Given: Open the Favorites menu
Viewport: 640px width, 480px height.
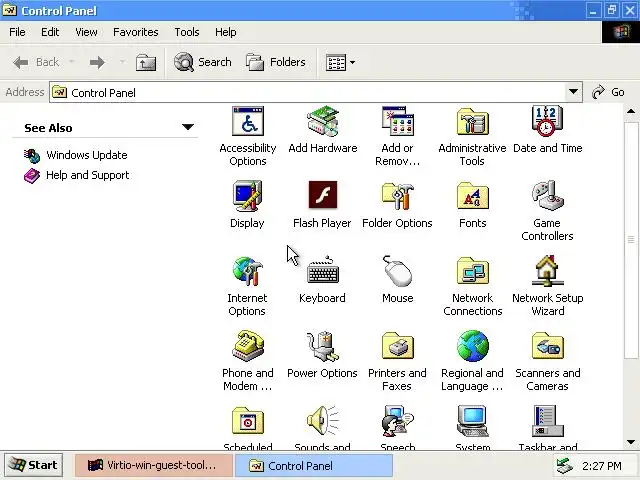Looking at the screenshot, I should [x=136, y=32].
